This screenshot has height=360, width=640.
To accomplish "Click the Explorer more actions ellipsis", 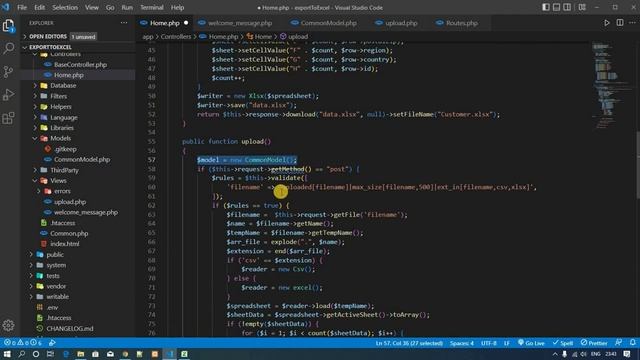I will (124, 23).
